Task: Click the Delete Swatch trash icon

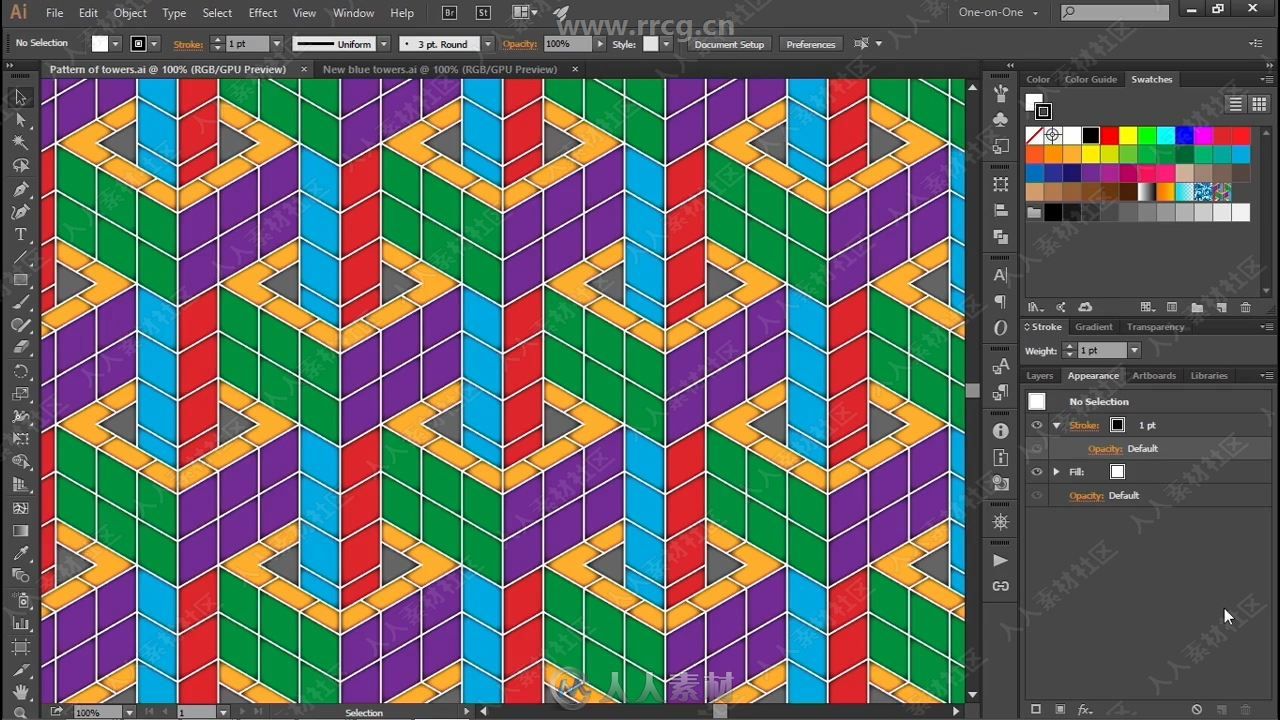Action: (x=1246, y=307)
